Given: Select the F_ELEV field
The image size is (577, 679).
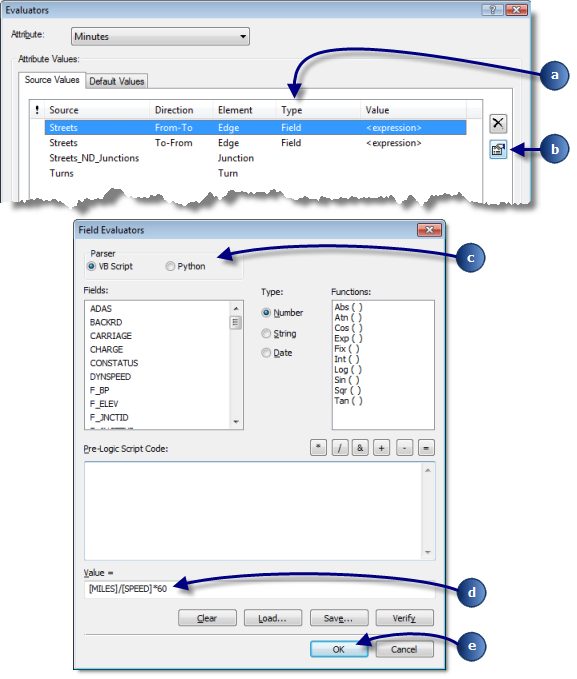Looking at the screenshot, I should tap(104, 404).
